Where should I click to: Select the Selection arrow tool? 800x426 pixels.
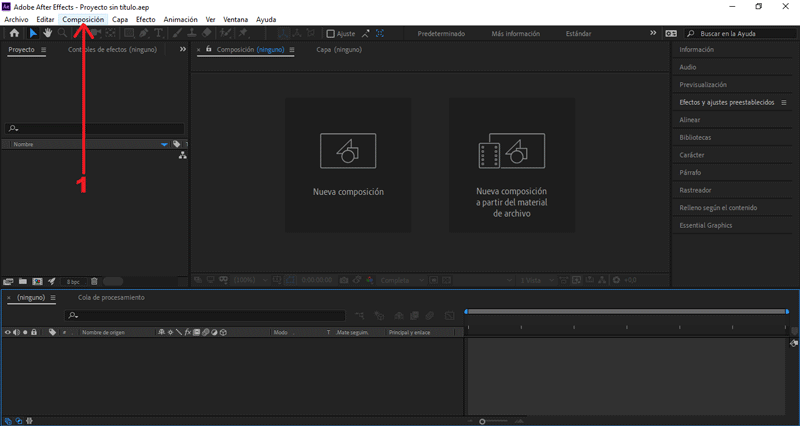click(33, 33)
